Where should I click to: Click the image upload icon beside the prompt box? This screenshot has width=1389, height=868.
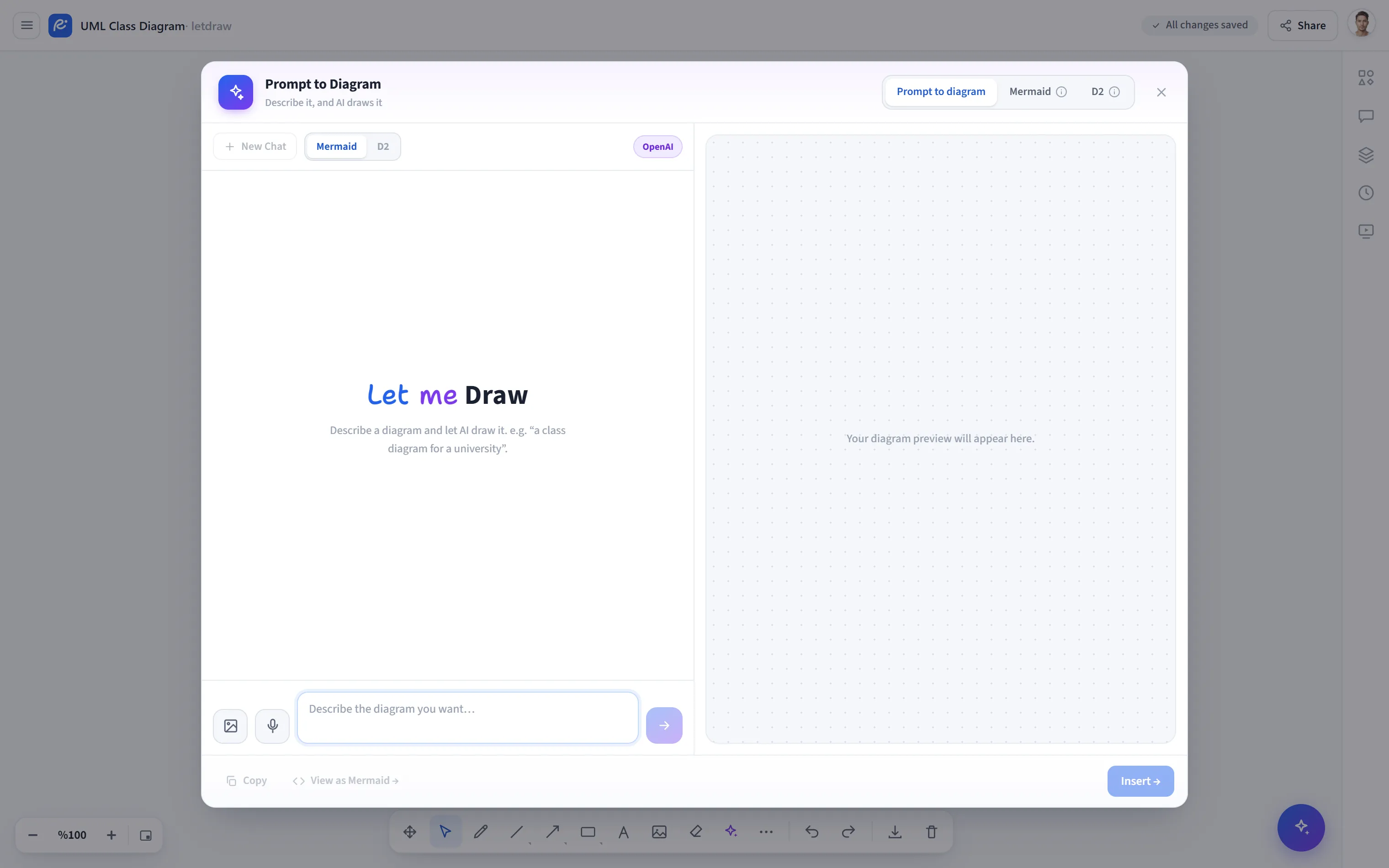(x=230, y=725)
